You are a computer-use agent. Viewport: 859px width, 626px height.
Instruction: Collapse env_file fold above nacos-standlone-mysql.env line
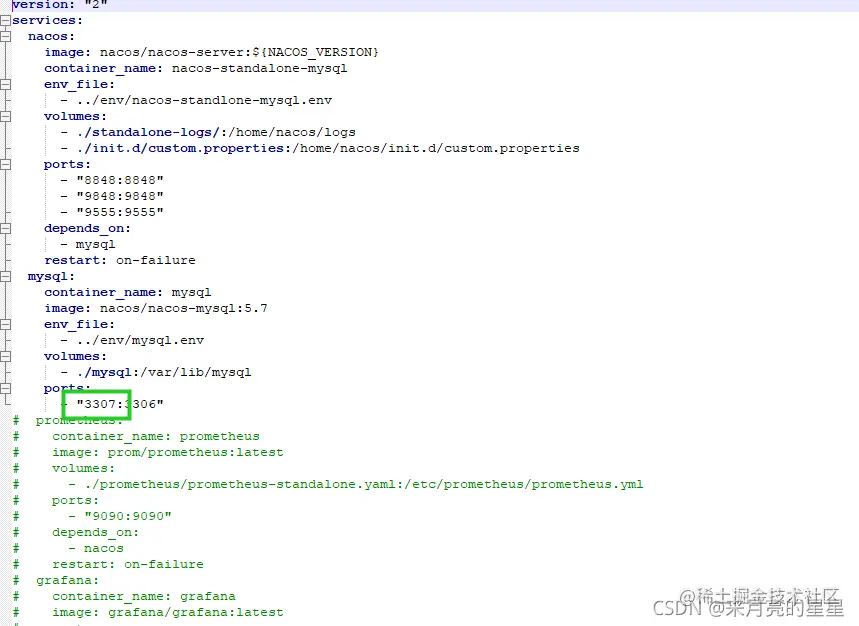(5, 84)
